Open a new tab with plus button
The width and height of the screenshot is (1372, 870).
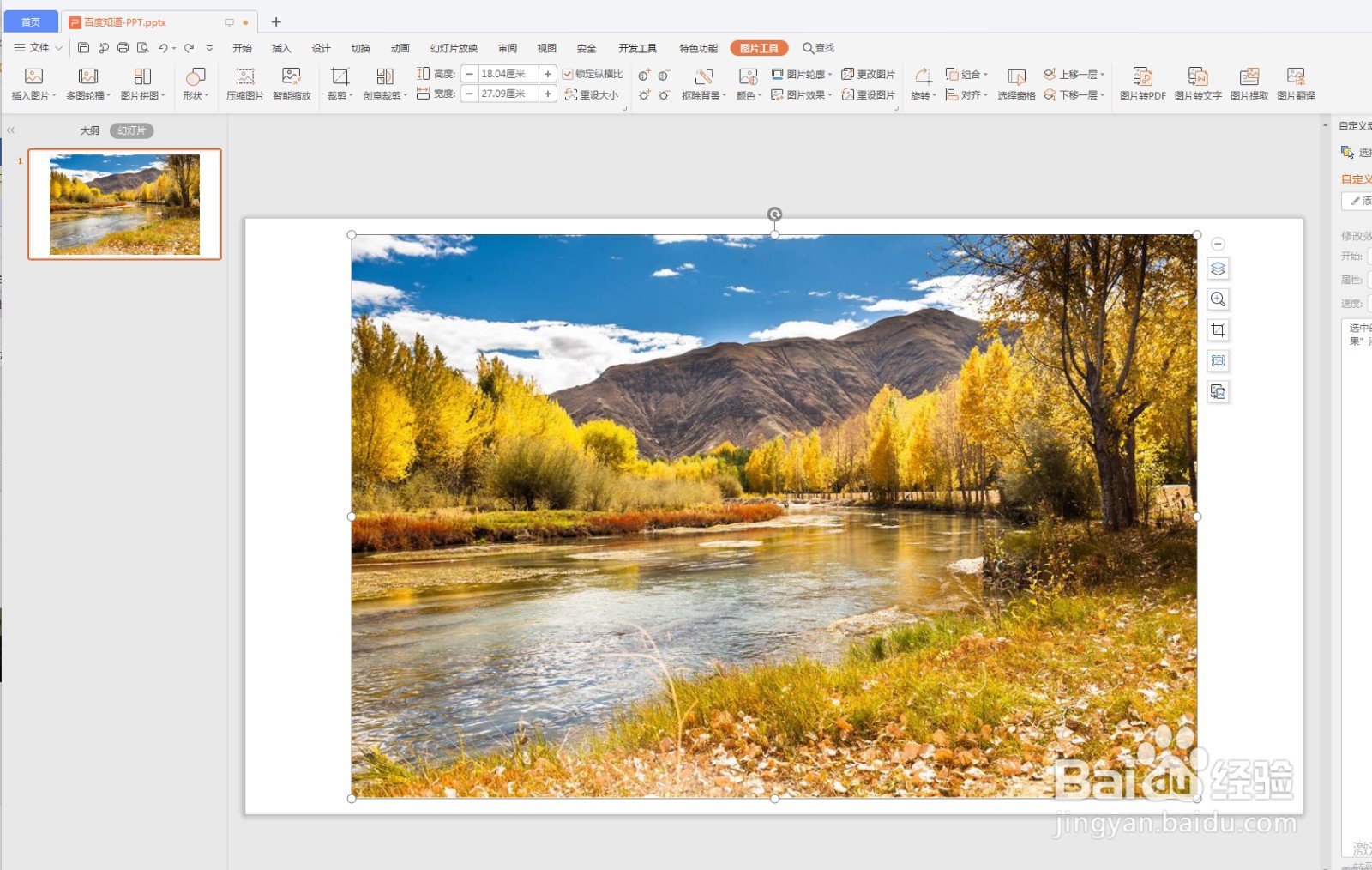click(276, 22)
